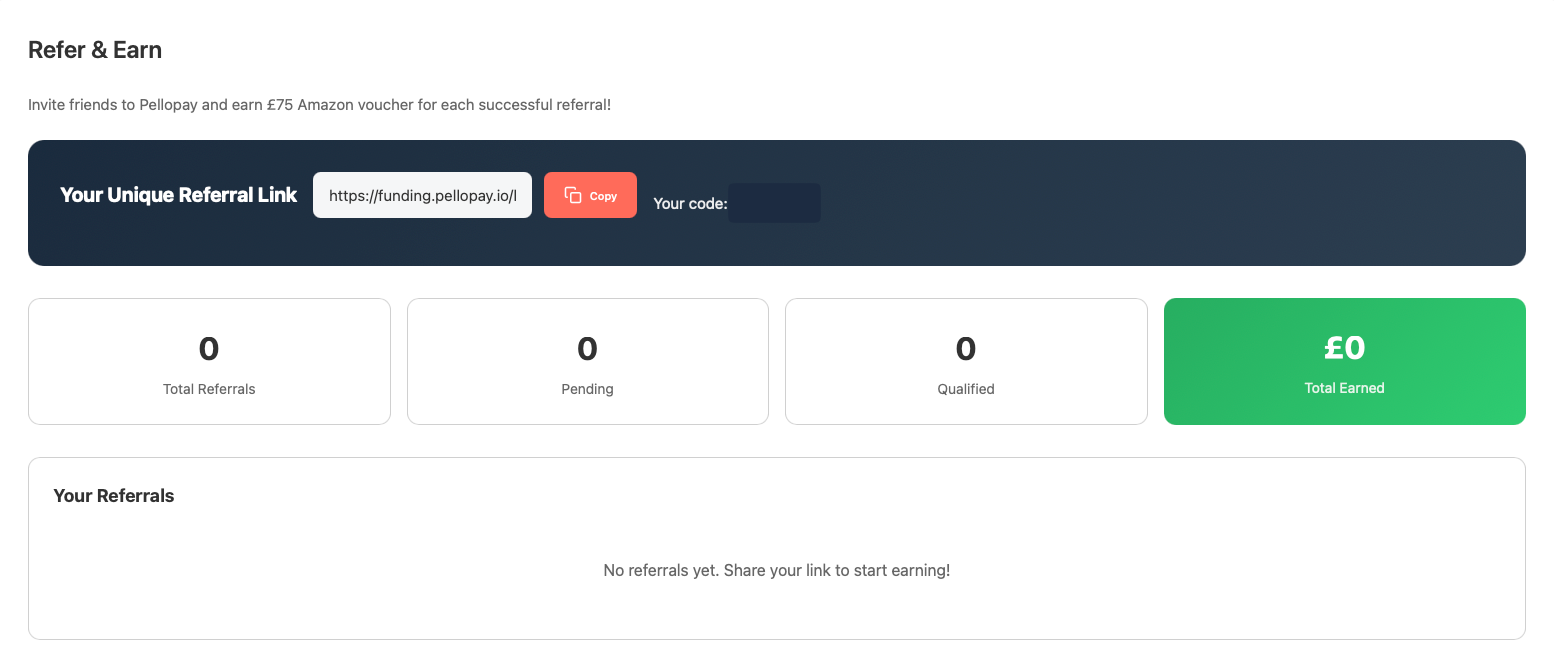The image size is (1554, 659).
Task: Click the £75 Amazon voucher description text
Action: coord(319,105)
